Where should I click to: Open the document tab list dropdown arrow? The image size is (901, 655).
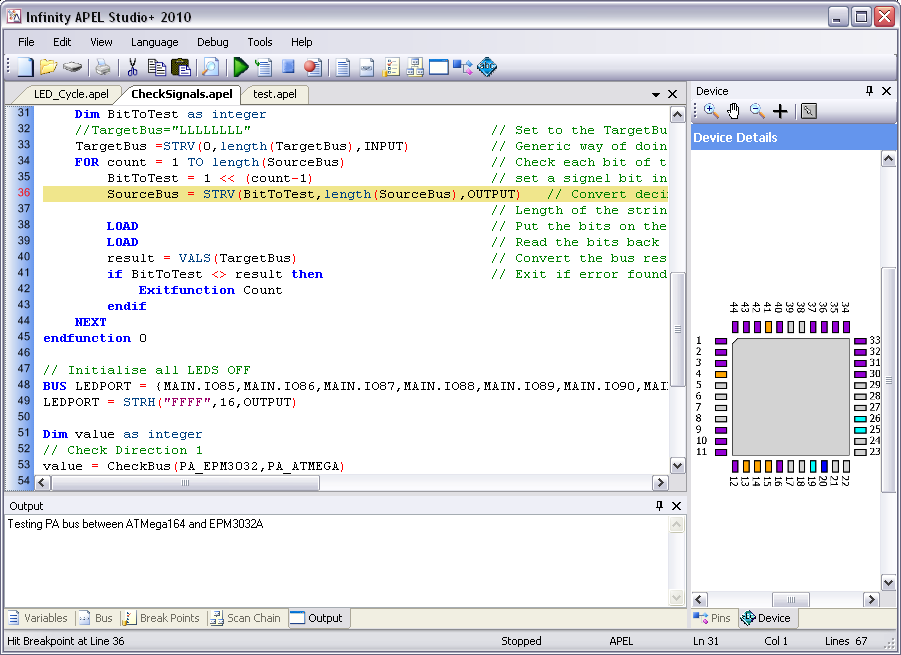point(656,94)
